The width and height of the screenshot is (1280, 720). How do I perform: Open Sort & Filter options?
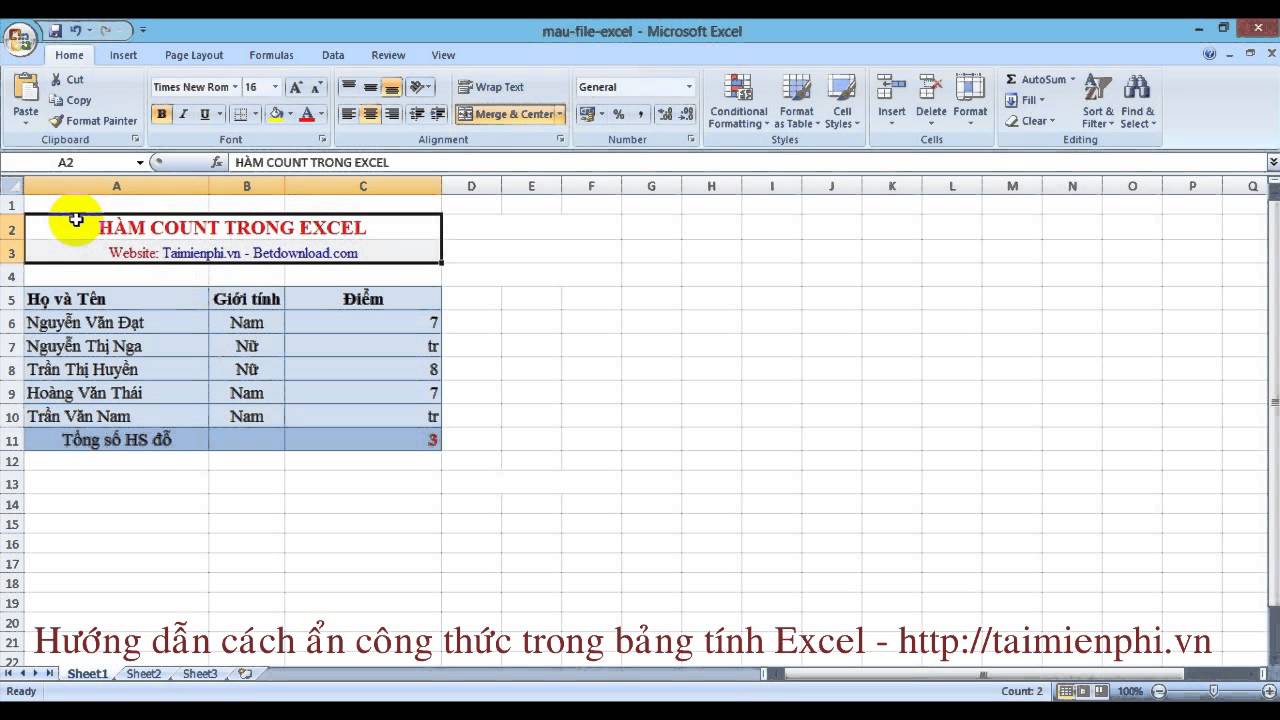tap(1098, 101)
